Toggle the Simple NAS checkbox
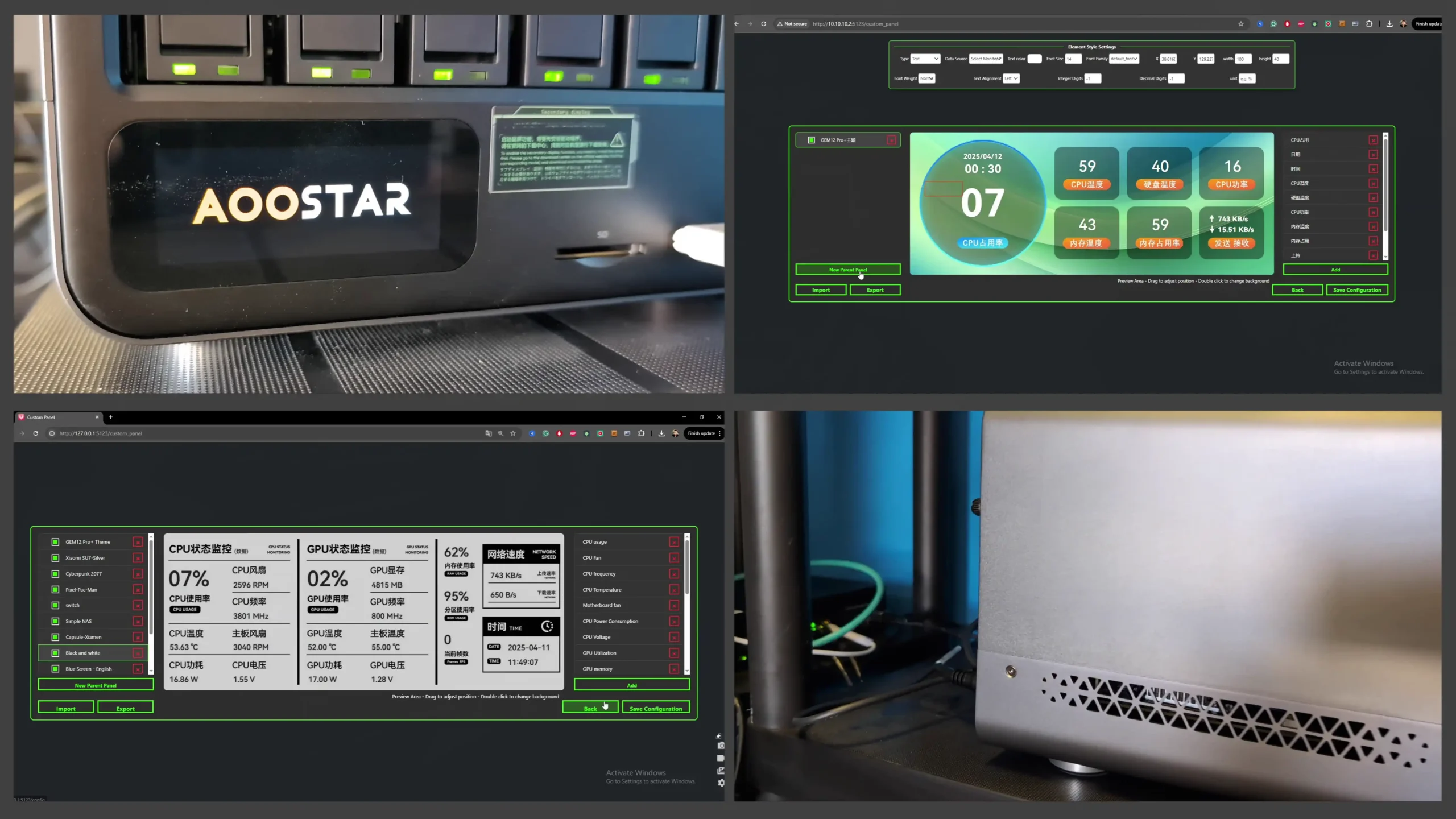This screenshot has width=1456, height=819. point(55,621)
